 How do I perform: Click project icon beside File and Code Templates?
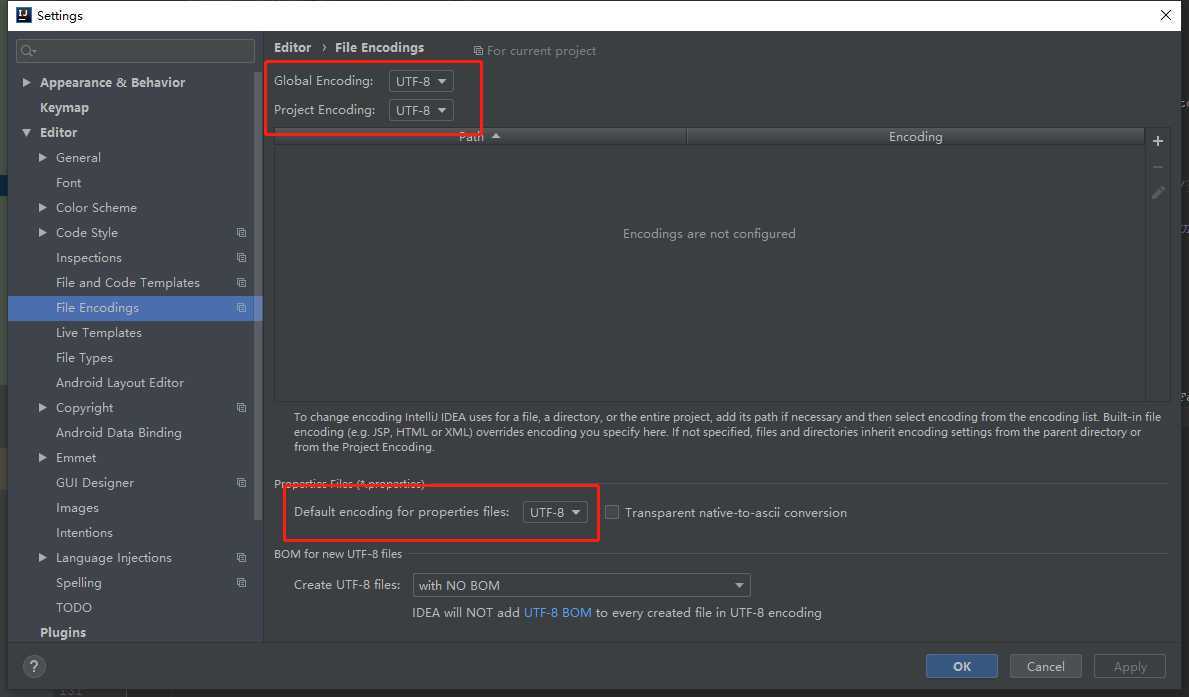coord(241,283)
